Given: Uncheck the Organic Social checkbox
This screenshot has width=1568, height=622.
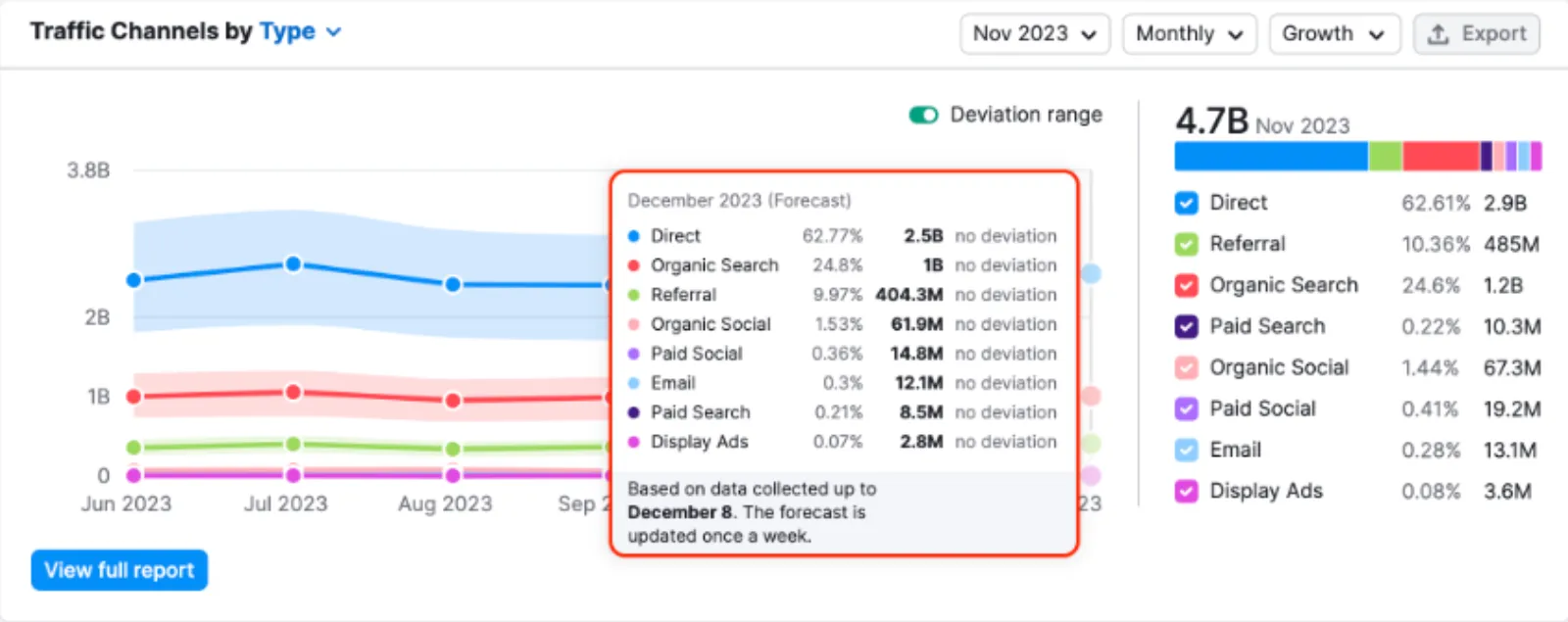Looking at the screenshot, I should coord(1186,367).
